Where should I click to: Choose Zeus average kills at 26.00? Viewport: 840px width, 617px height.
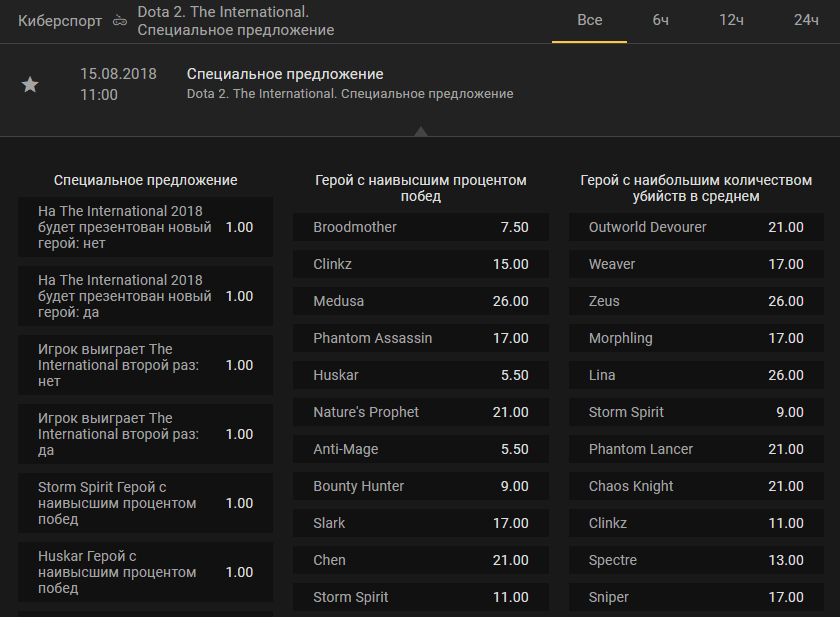click(x=696, y=301)
